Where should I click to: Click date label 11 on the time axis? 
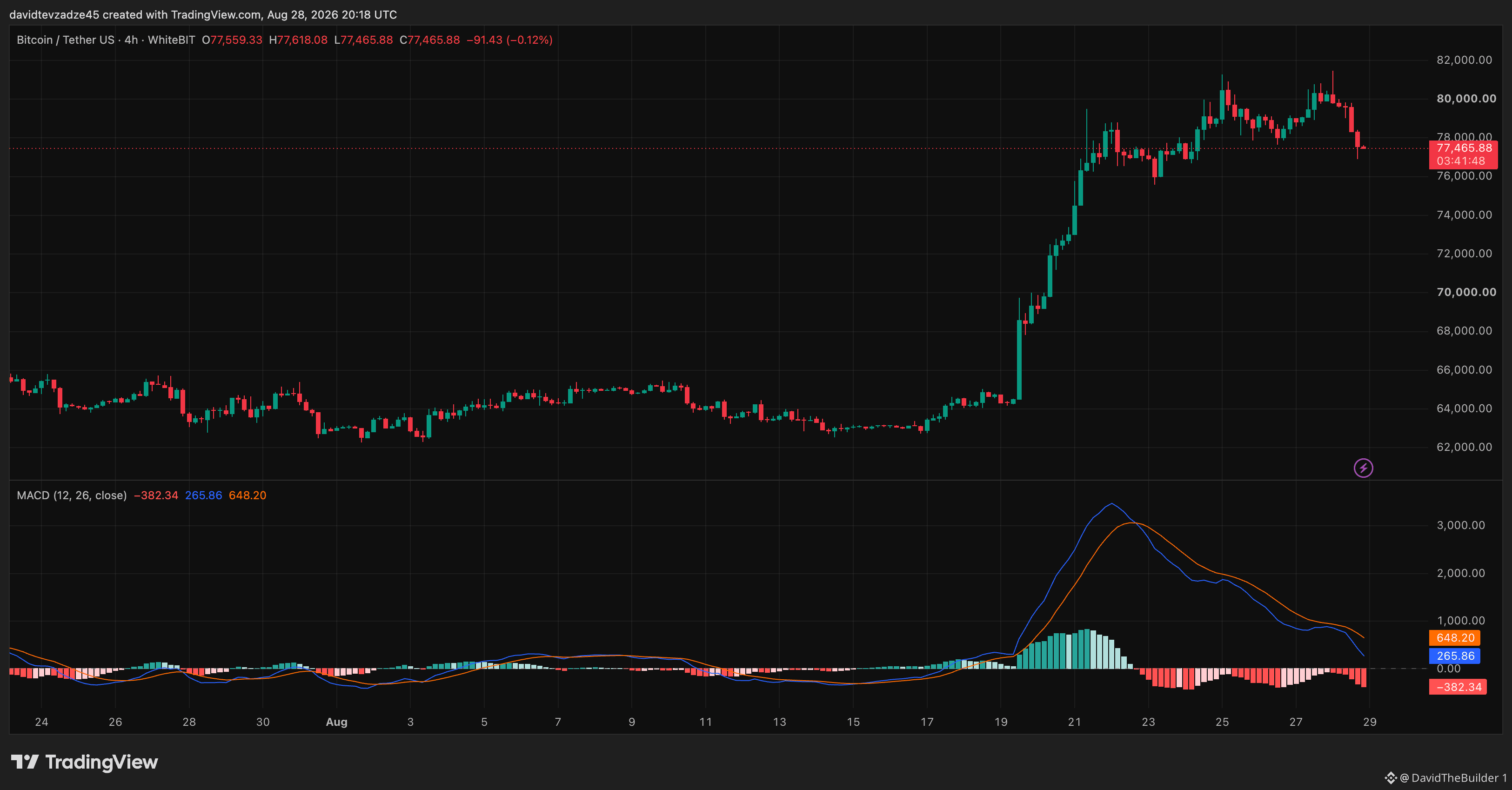click(705, 722)
